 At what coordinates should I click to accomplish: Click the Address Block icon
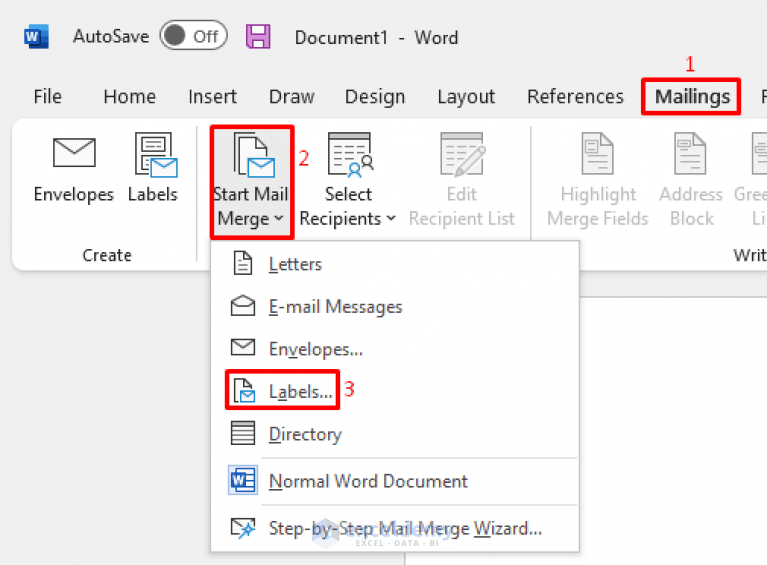(x=690, y=153)
